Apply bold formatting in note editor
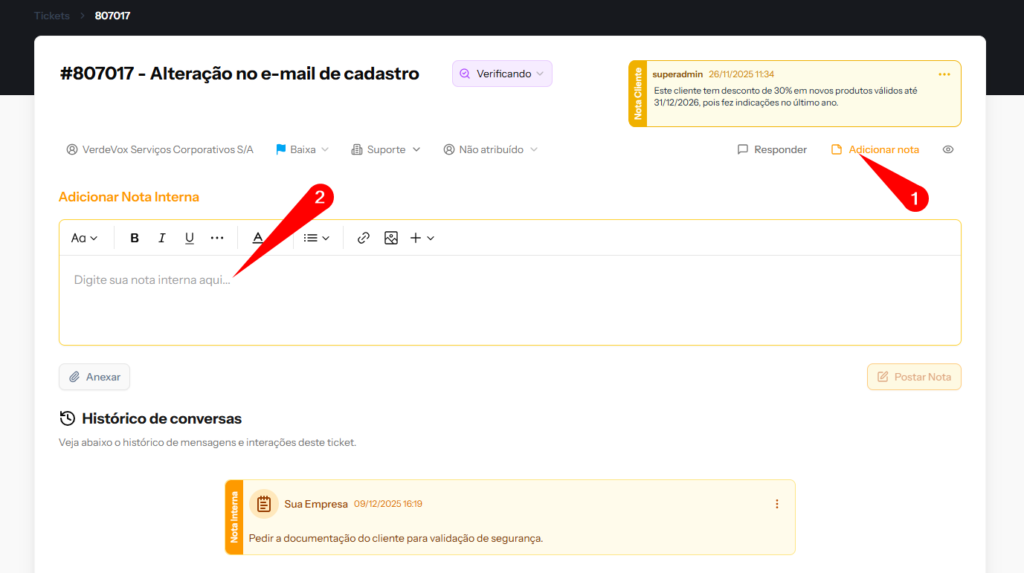 coord(135,238)
